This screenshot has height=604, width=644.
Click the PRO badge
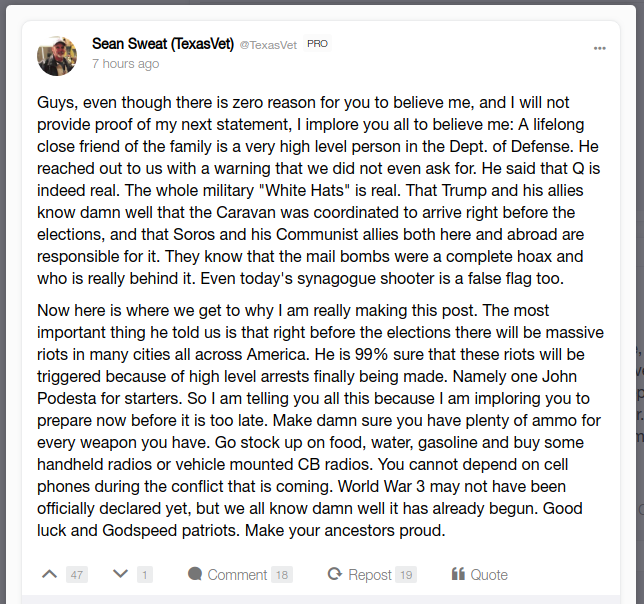(x=317, y=44)
